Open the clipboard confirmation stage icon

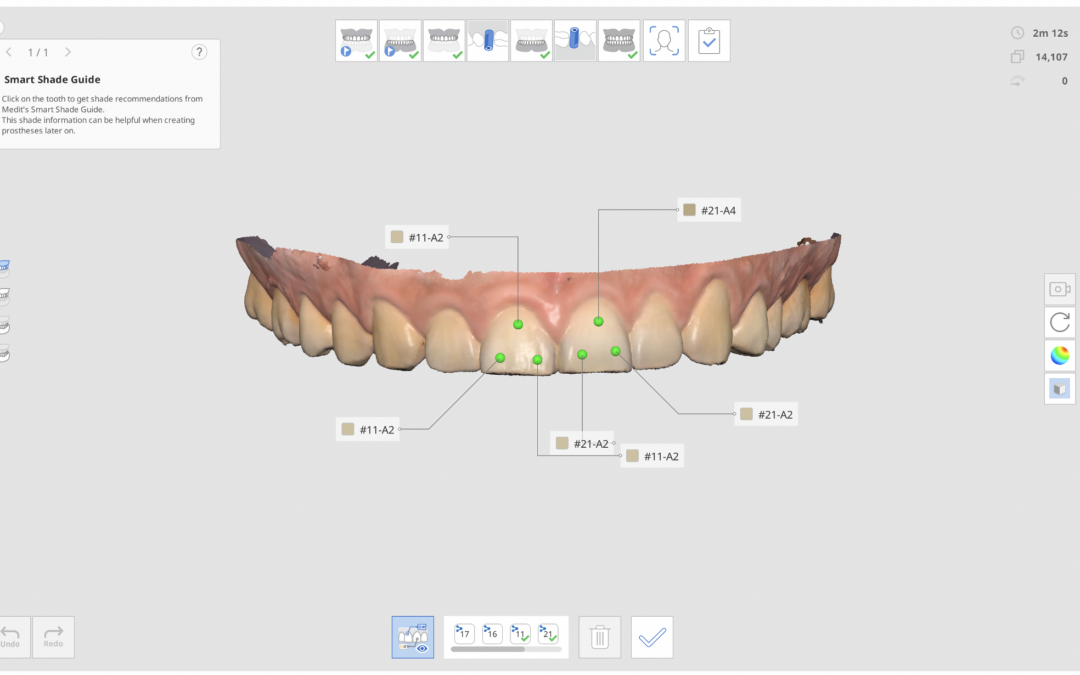point(708,41)
